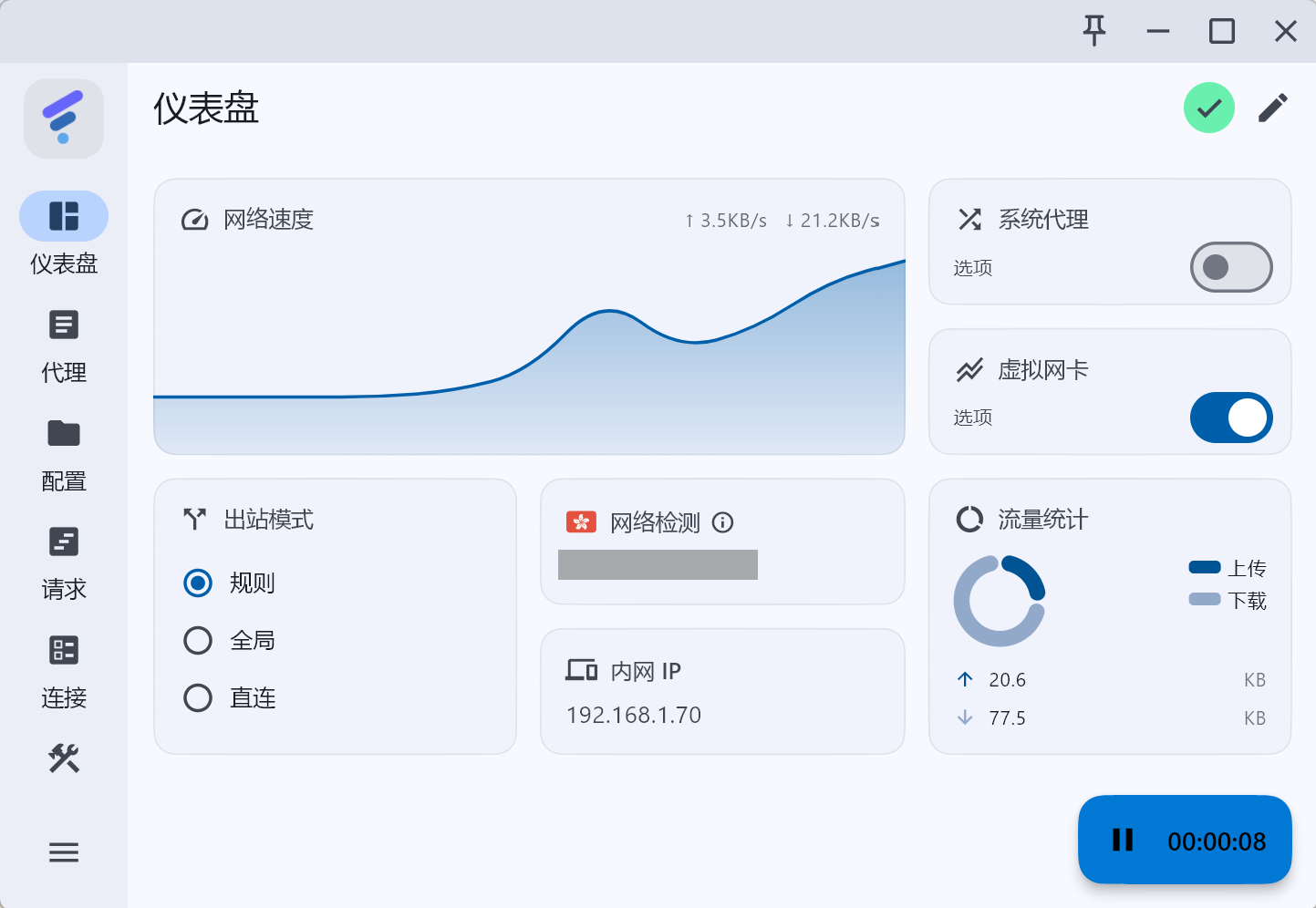Image resolution: width=1316 pixels, height=908 pixels.
Task: Select the 直连 outbound mode
Action: point(198,698)
